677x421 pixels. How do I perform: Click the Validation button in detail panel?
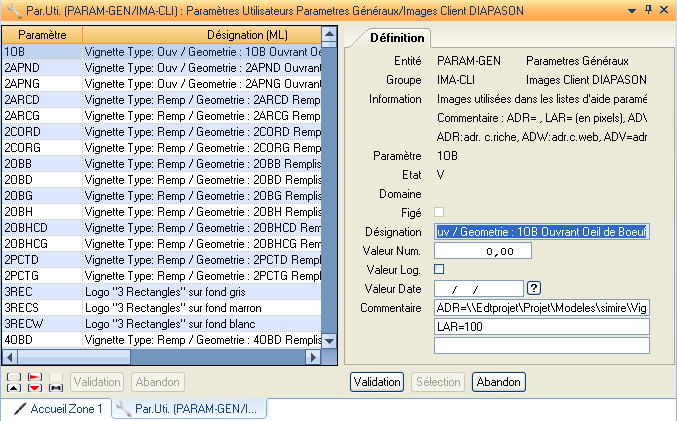click(377, 382)
